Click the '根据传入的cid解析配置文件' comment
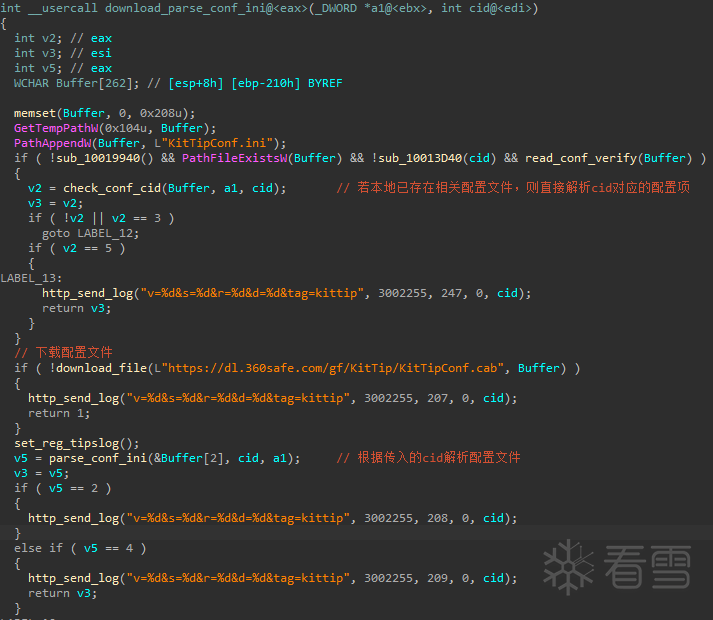The height and width of the screenshot is (620, 713). click(x=428, y=458)
